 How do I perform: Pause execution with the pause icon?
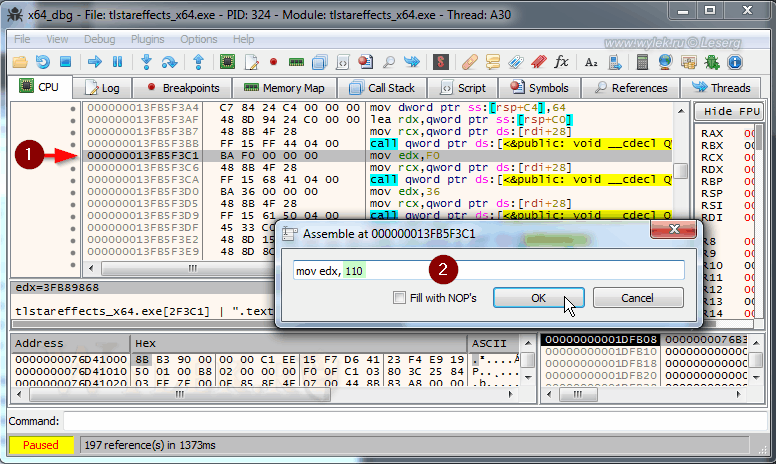117,62
